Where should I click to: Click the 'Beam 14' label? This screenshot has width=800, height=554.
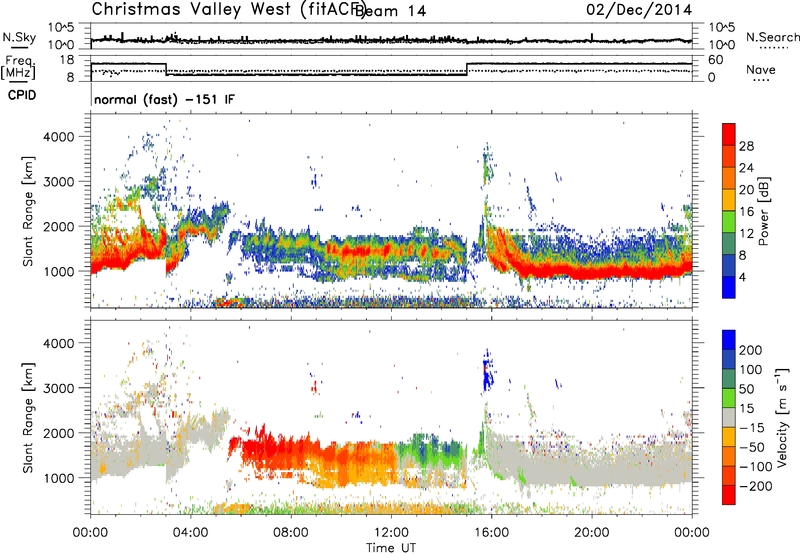click(x=390, y=11)
